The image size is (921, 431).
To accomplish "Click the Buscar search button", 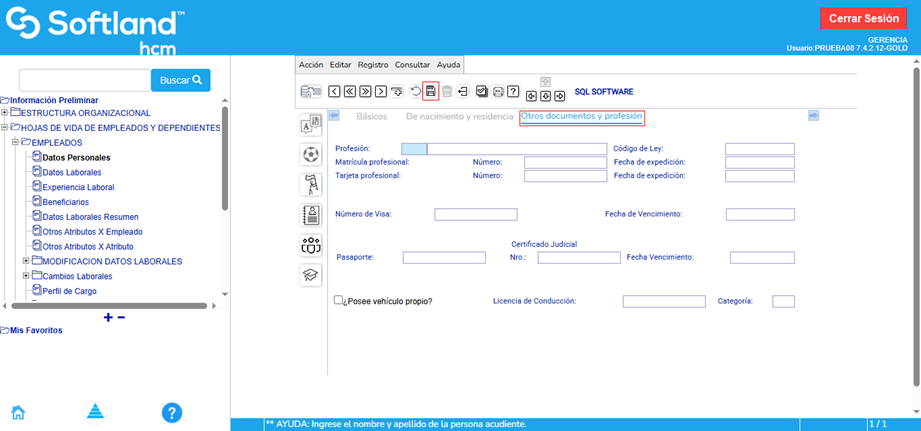I will (x=181, y=80).
